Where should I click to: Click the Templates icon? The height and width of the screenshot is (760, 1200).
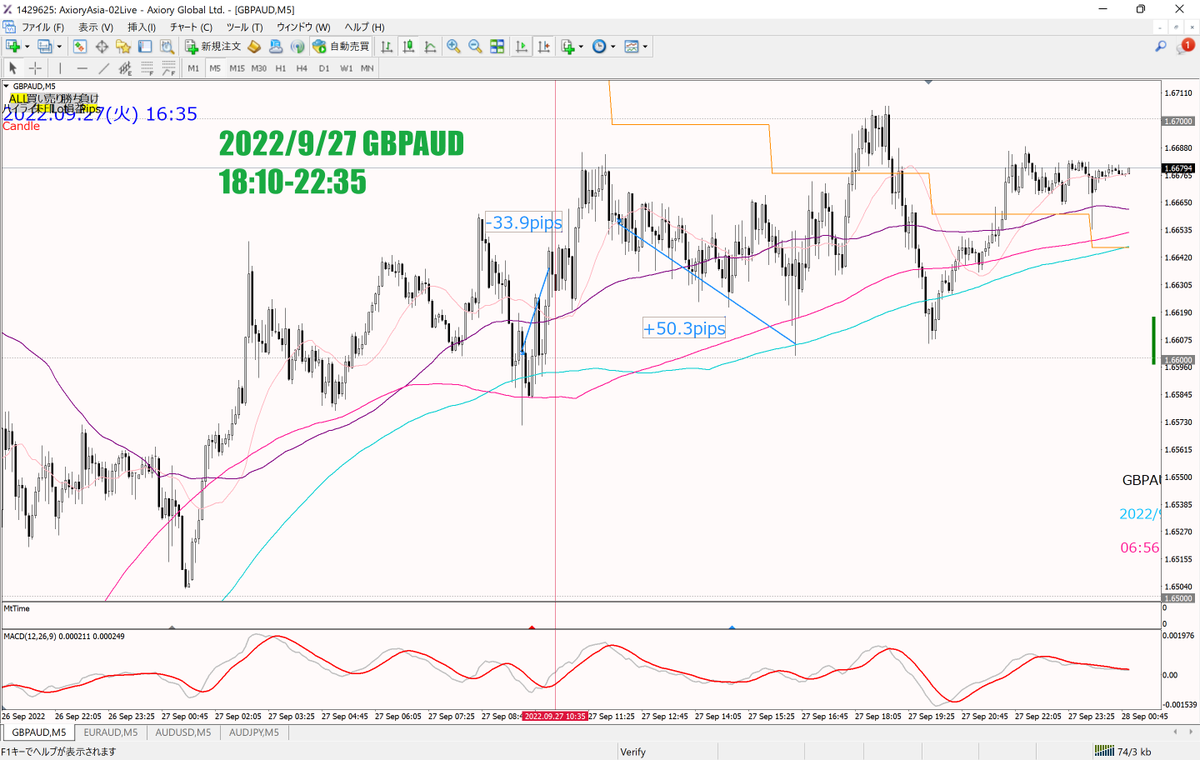[x=631, y=46]
